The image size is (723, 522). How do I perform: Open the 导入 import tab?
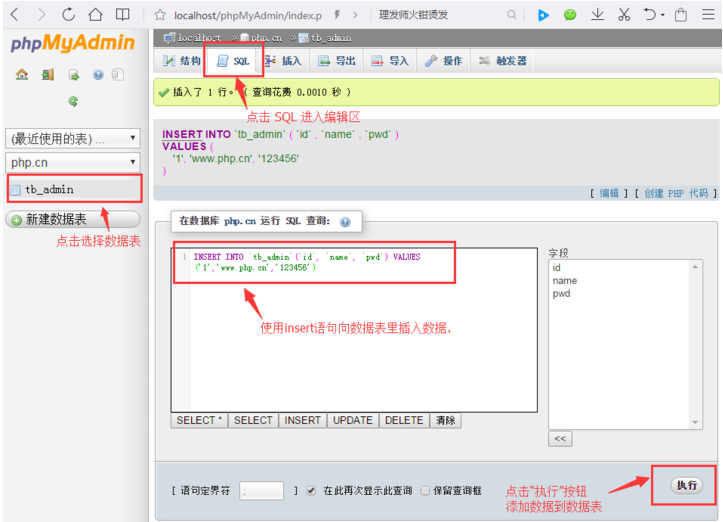[390, 61]
